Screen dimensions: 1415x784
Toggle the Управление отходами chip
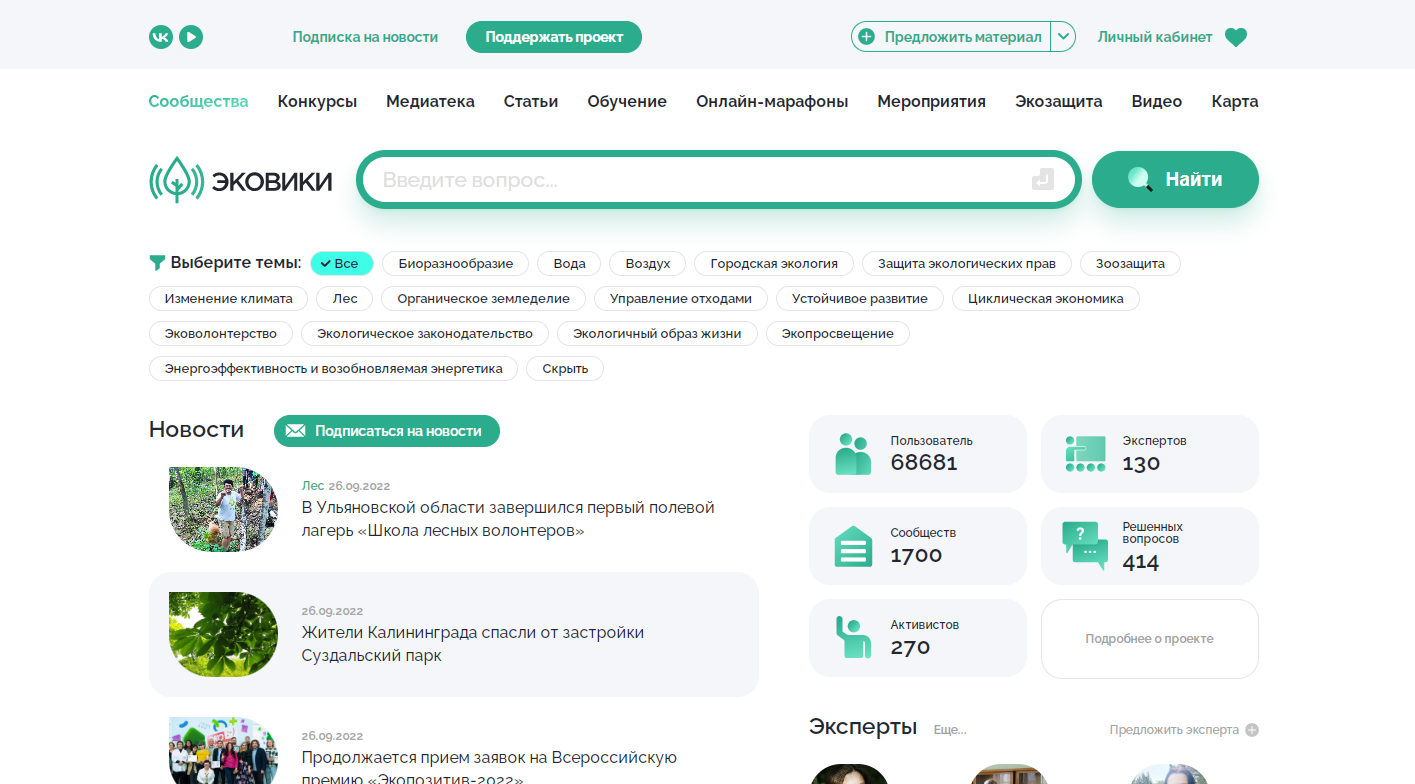pyautogui.click(x=681, y=298)
